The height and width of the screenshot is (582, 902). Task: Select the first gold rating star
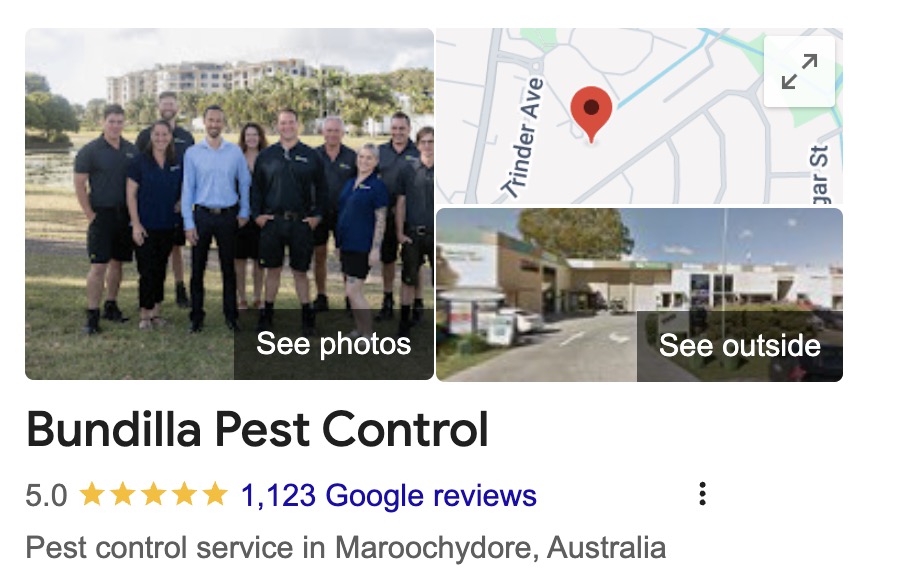(x=92, y=494)
